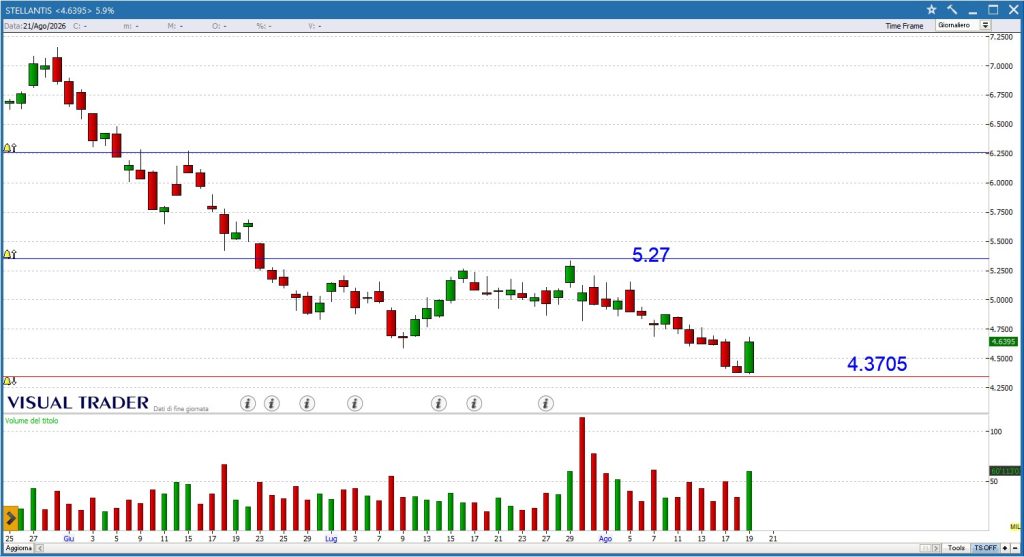Image resolution: width=1024 pixels, height=557 pixels.
Task: Click the tallest red volume bar
Action: (x=582, y=473)
